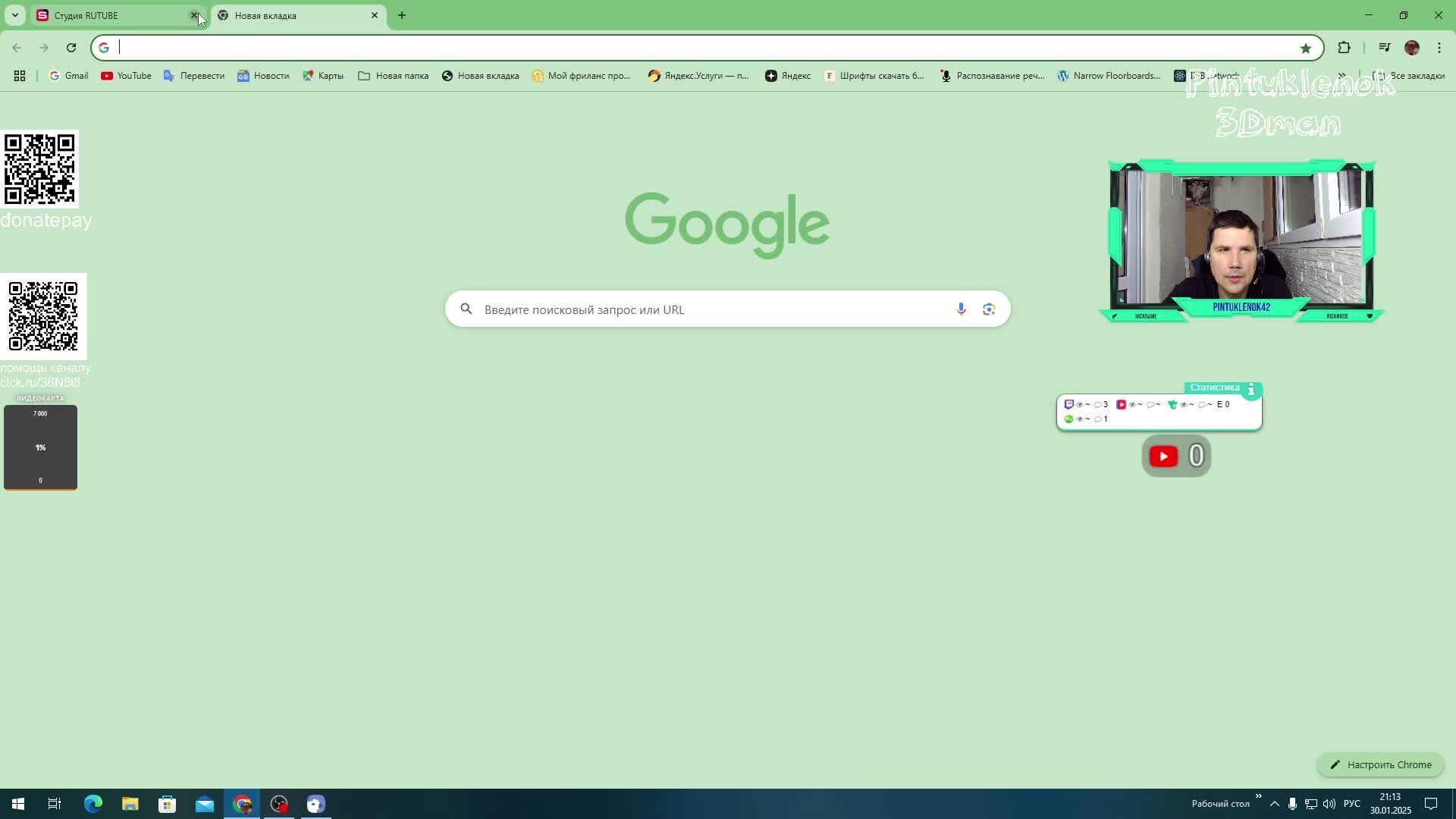Show hidden bookmarks overflow chevron
The image size is (1456, 819).
coord(1341,76)
